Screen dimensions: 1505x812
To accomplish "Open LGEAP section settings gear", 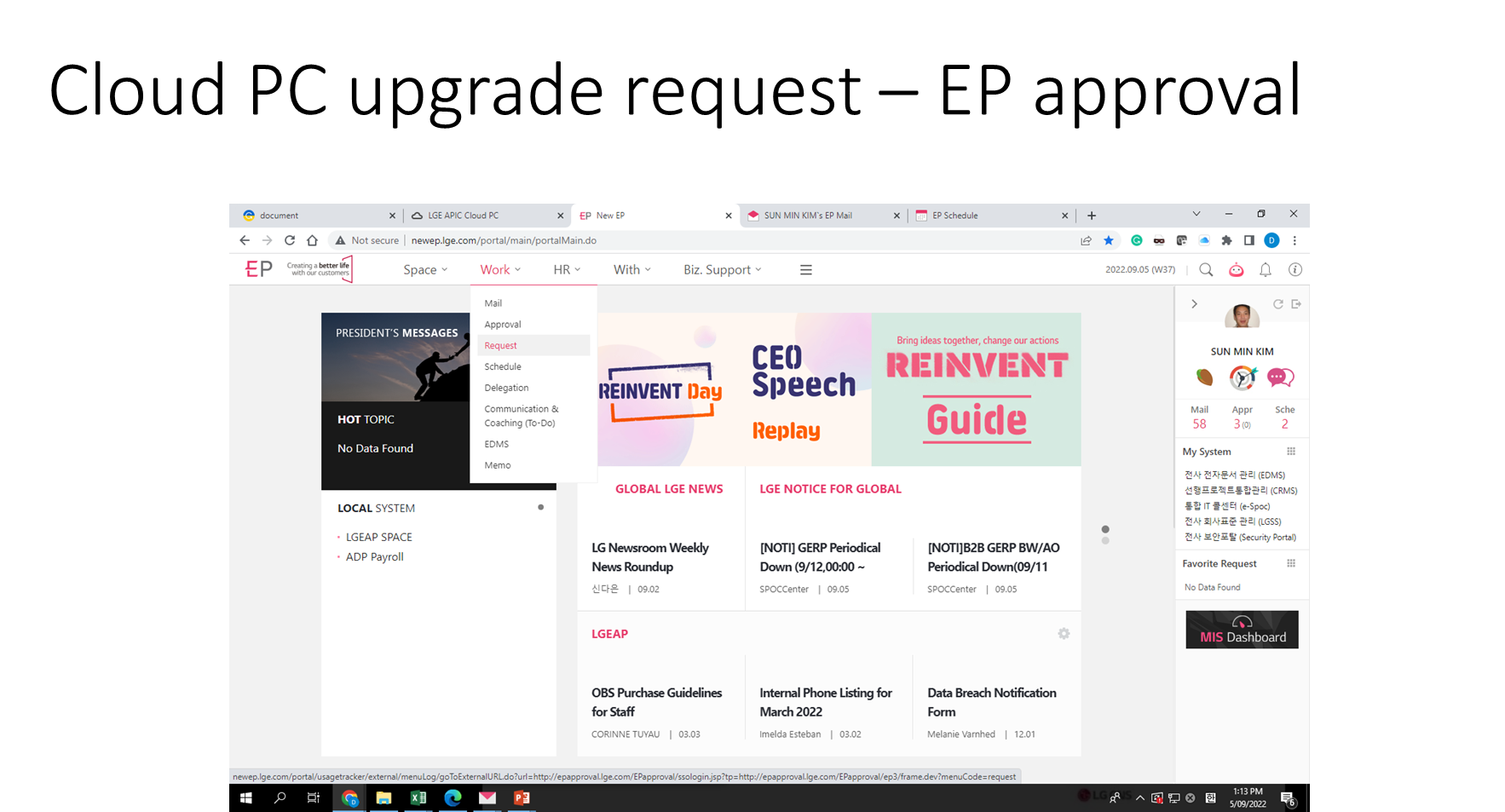I will point(1064,634).
